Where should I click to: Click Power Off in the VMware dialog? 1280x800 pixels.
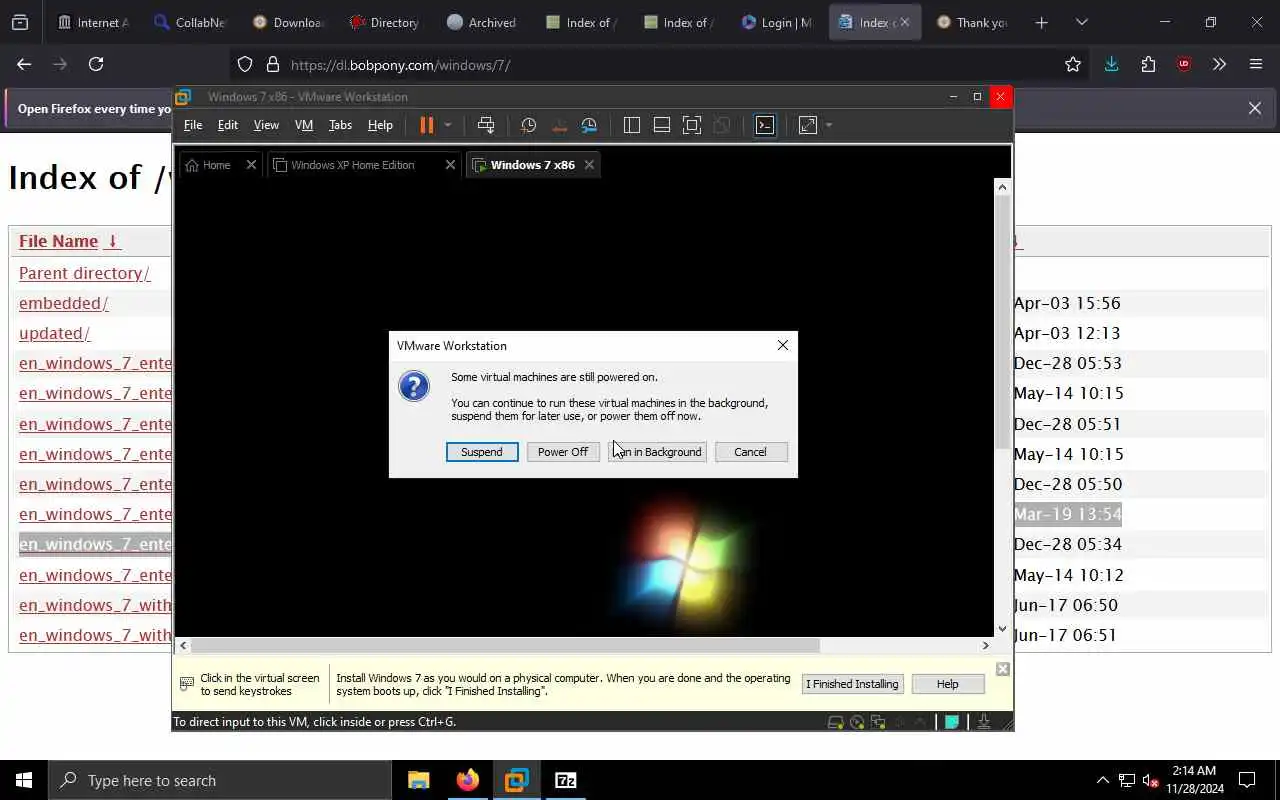click(x=563, y=452)
